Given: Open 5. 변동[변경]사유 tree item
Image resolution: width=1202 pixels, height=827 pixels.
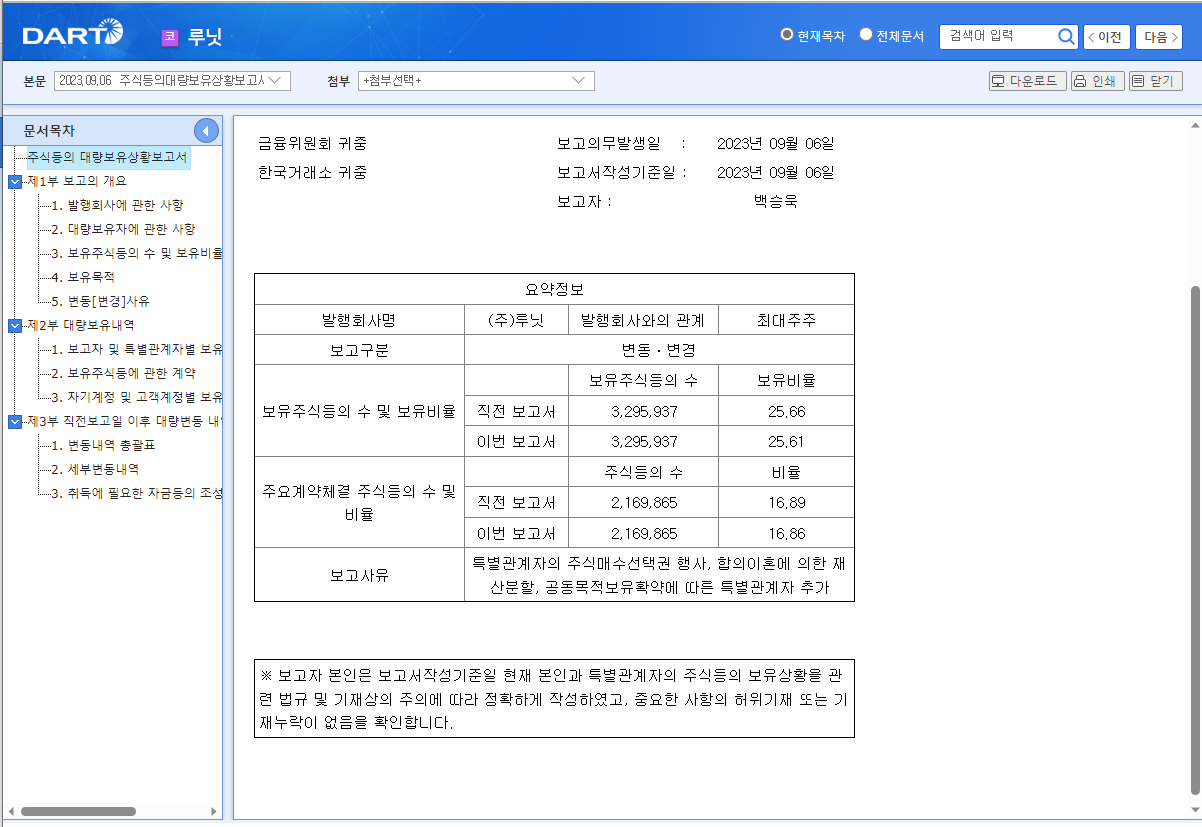Looking at the screenshot, I should pos(100,301).
